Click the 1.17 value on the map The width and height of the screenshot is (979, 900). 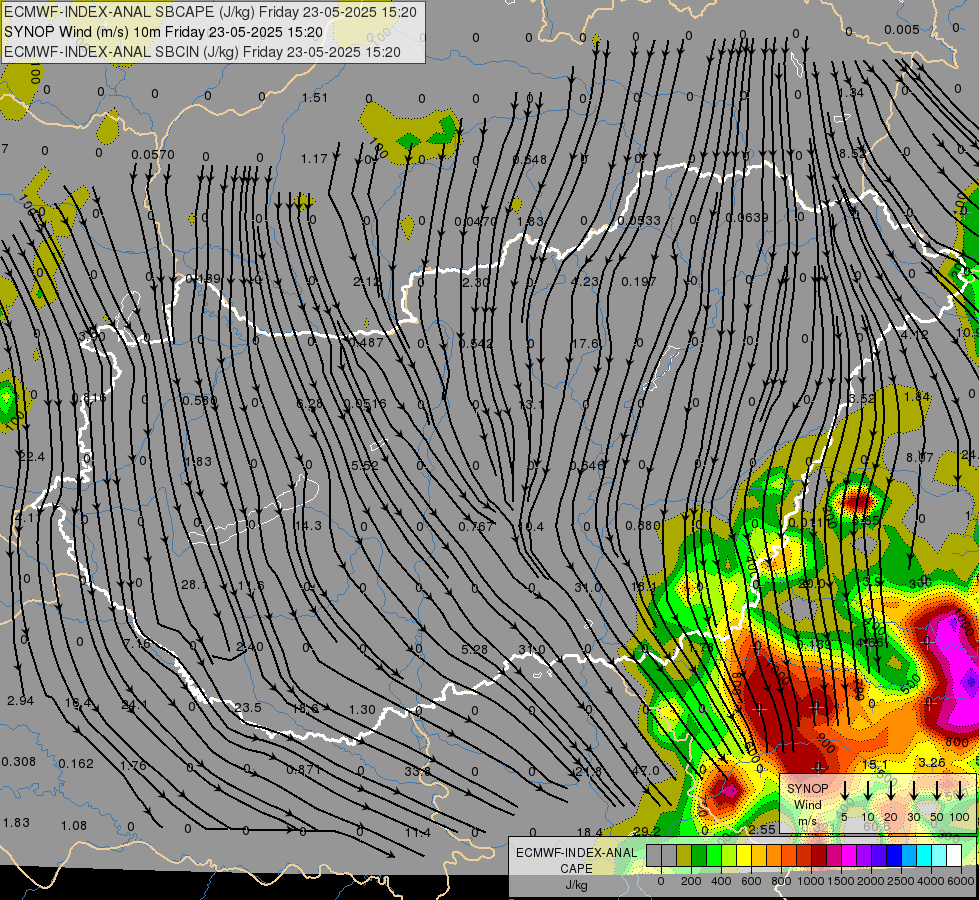tap(314, 159)
